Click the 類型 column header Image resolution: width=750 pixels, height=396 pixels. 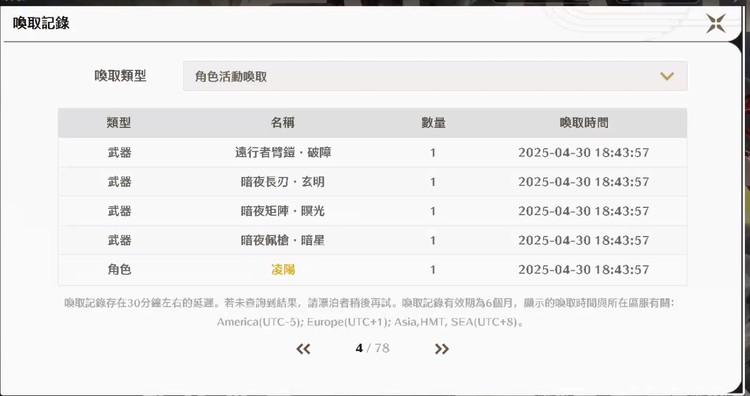(x=119, y=122)
